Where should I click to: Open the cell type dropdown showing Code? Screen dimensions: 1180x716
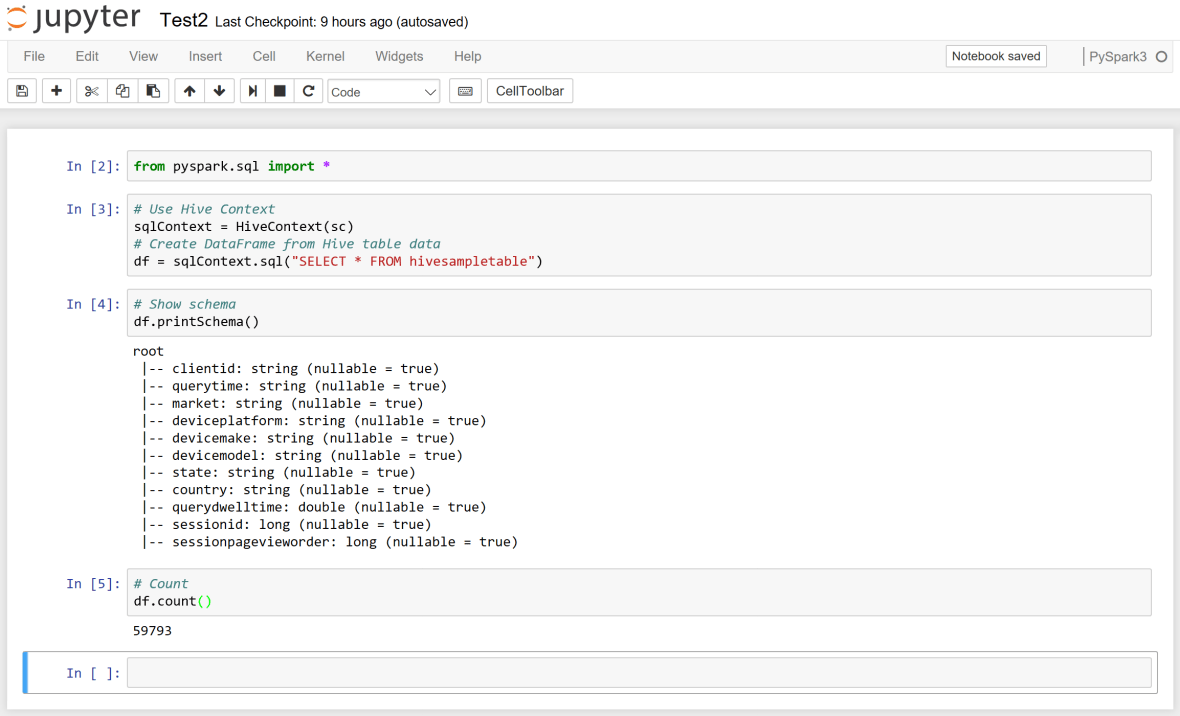click(x=383, y=90)
